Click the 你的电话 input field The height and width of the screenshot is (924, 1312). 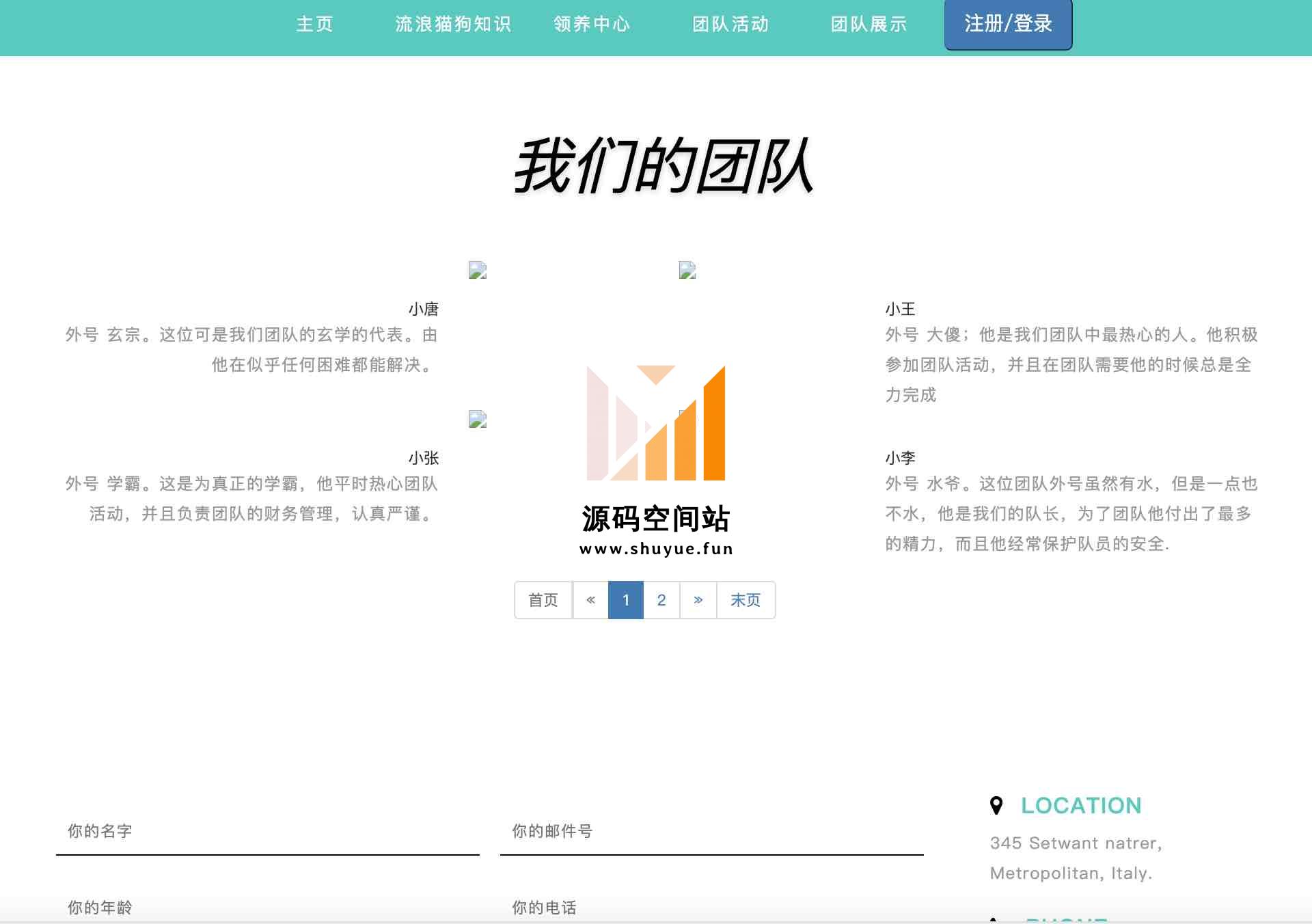click(x=712, y=908)
